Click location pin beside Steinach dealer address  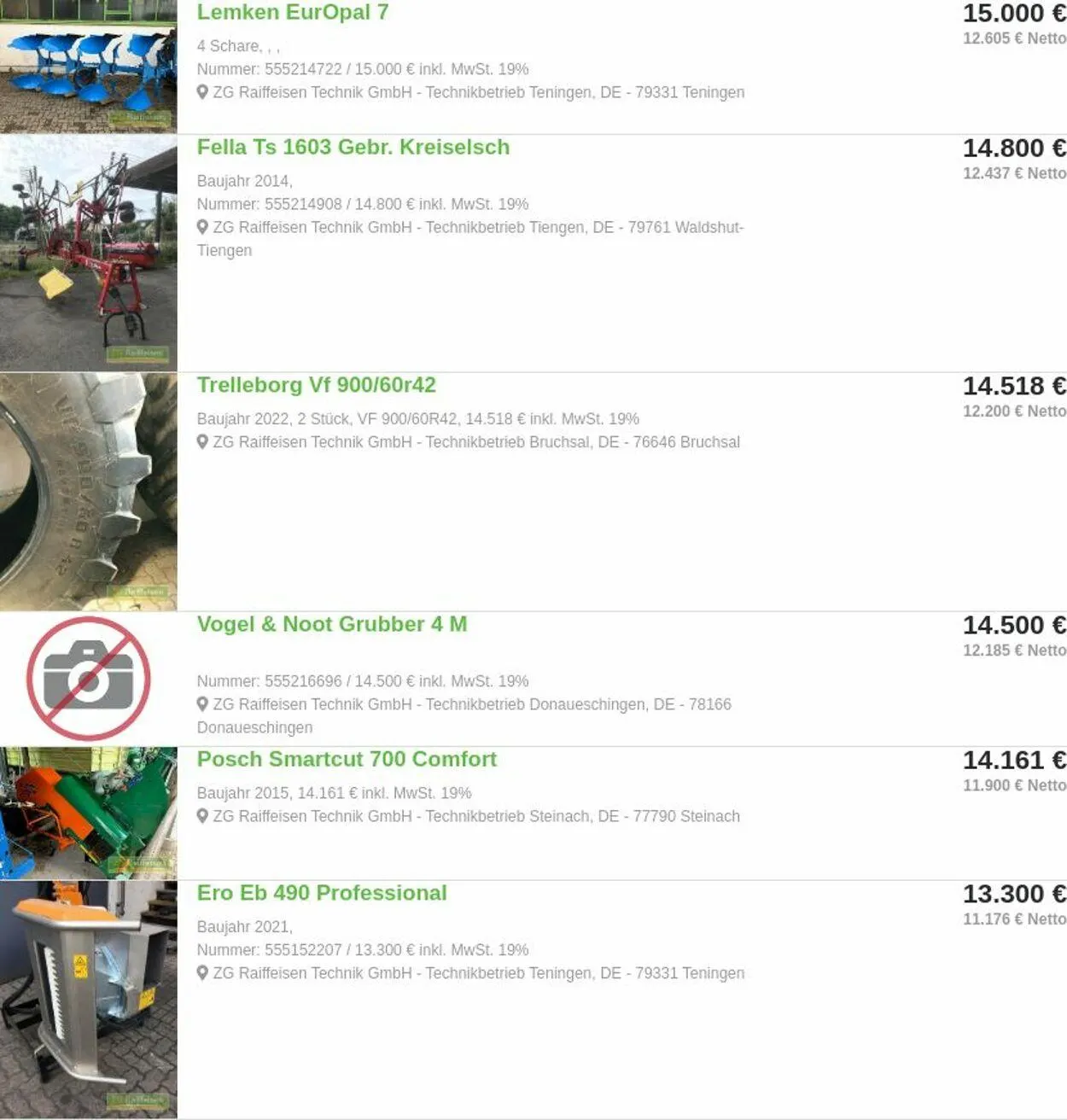(202, 816)
